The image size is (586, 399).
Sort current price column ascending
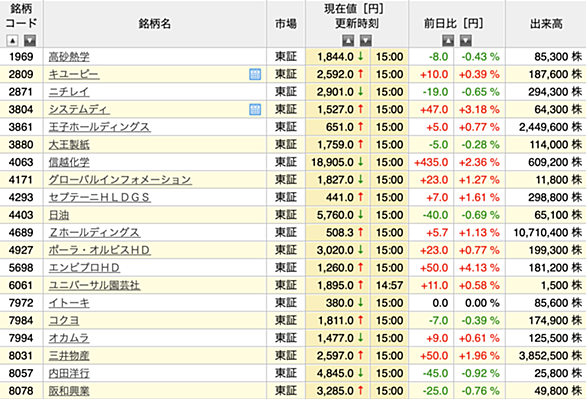click(x=348, y=40)
